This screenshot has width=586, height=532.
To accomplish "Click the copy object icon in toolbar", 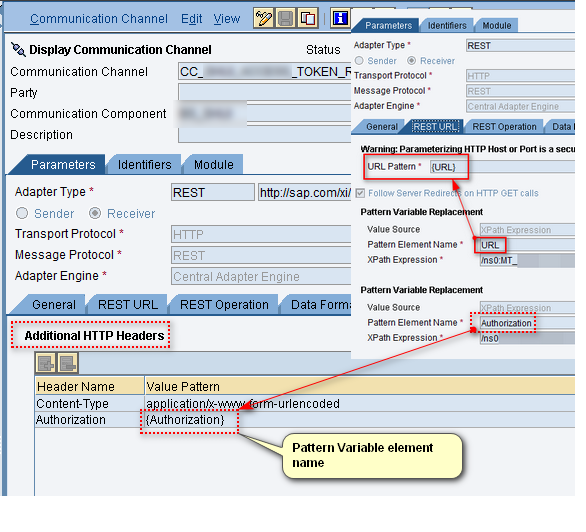I will [308, 18].
